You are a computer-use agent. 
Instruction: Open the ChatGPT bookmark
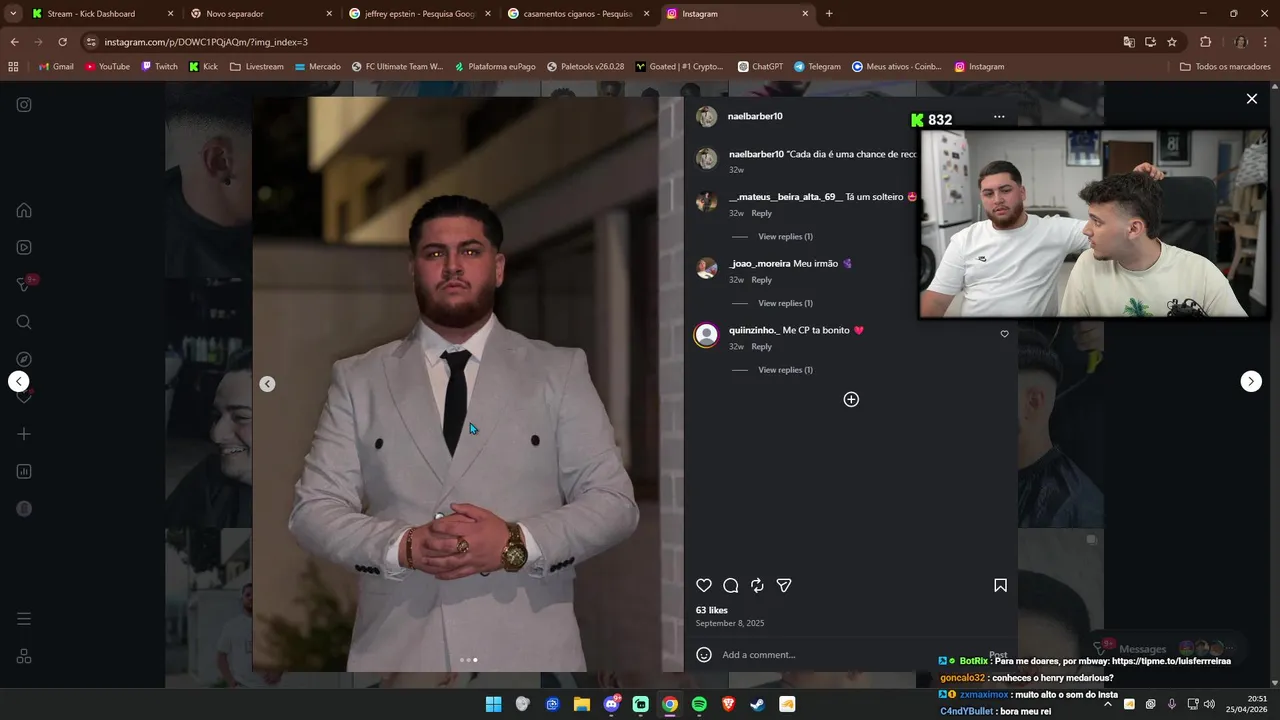pos(760,66)
